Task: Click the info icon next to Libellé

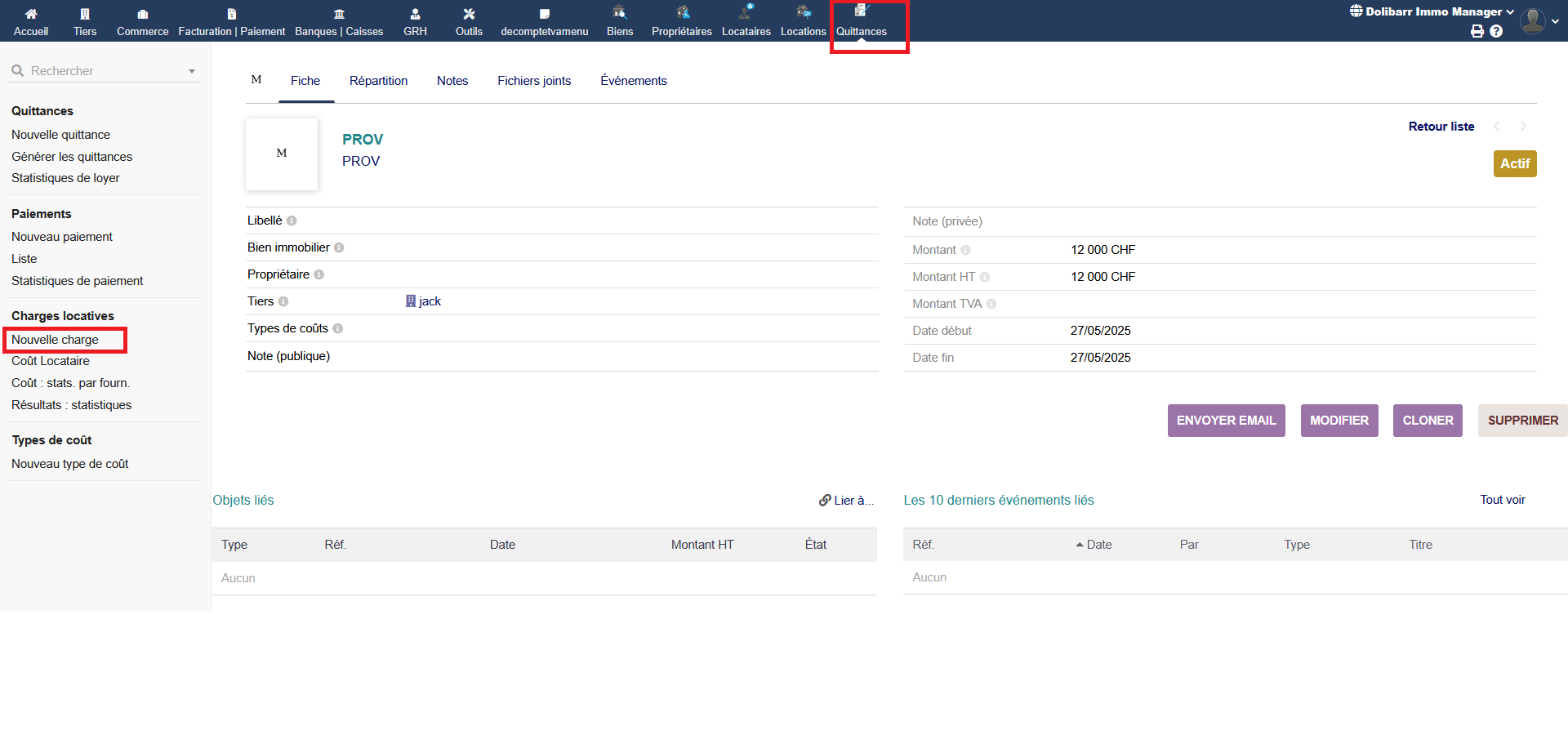Action: point(292,220)
